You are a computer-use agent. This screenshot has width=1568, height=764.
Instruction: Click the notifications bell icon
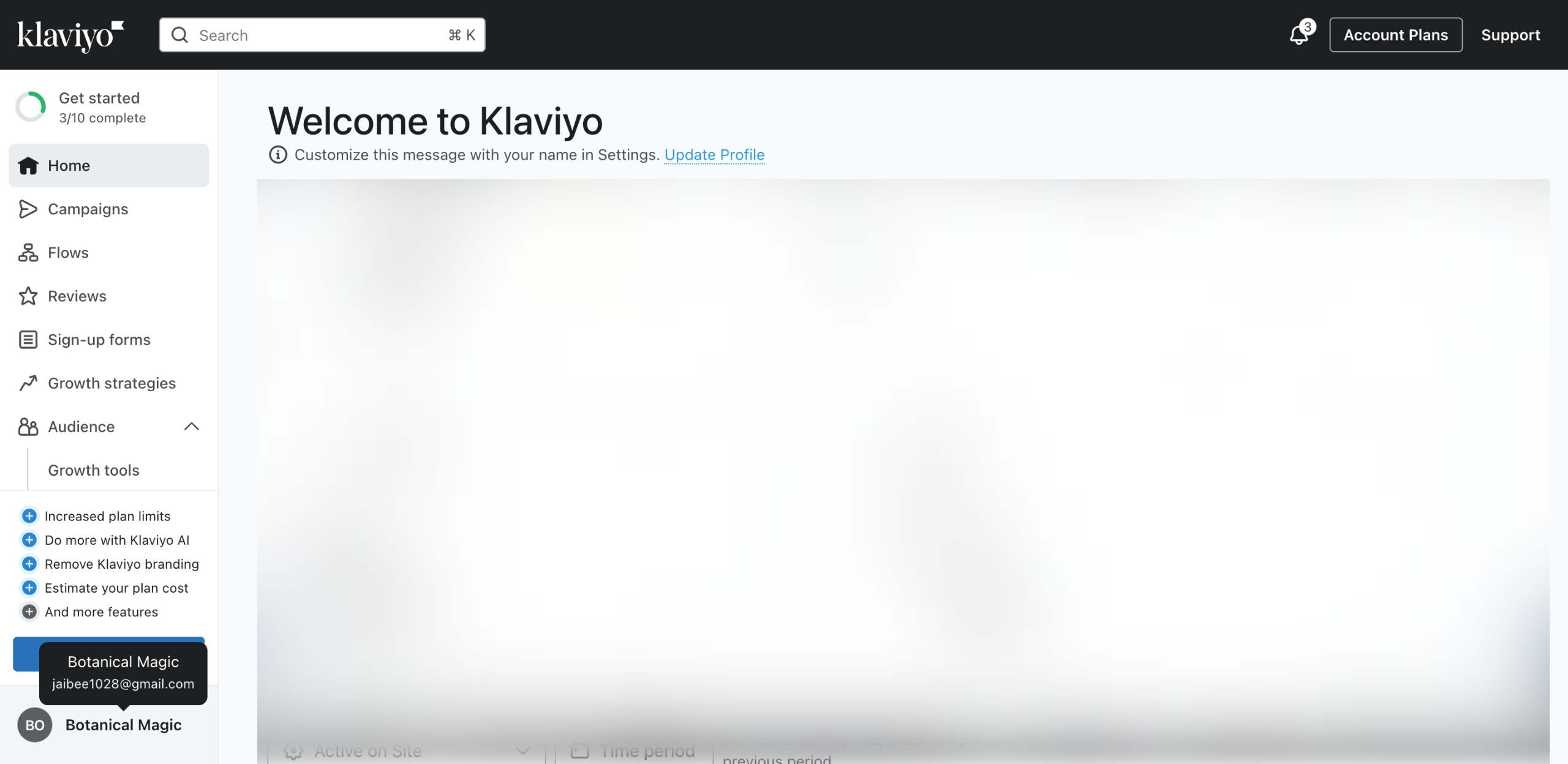coord(1298,35)
